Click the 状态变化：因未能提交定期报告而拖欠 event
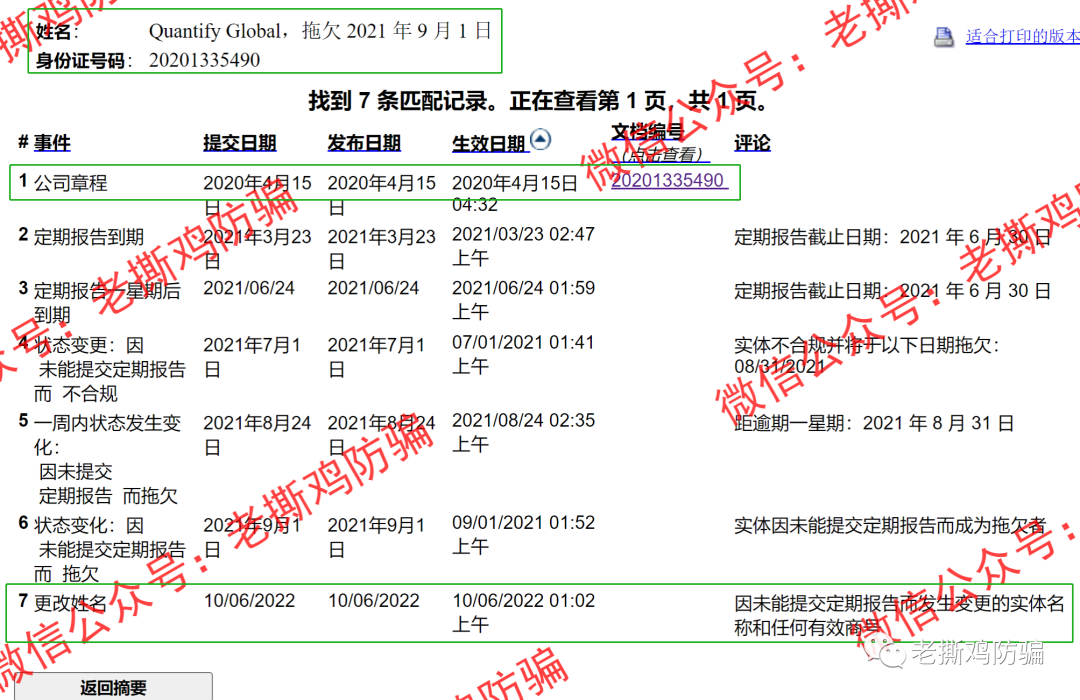This screenshot has width=1080, height=700. click(110, 549)
